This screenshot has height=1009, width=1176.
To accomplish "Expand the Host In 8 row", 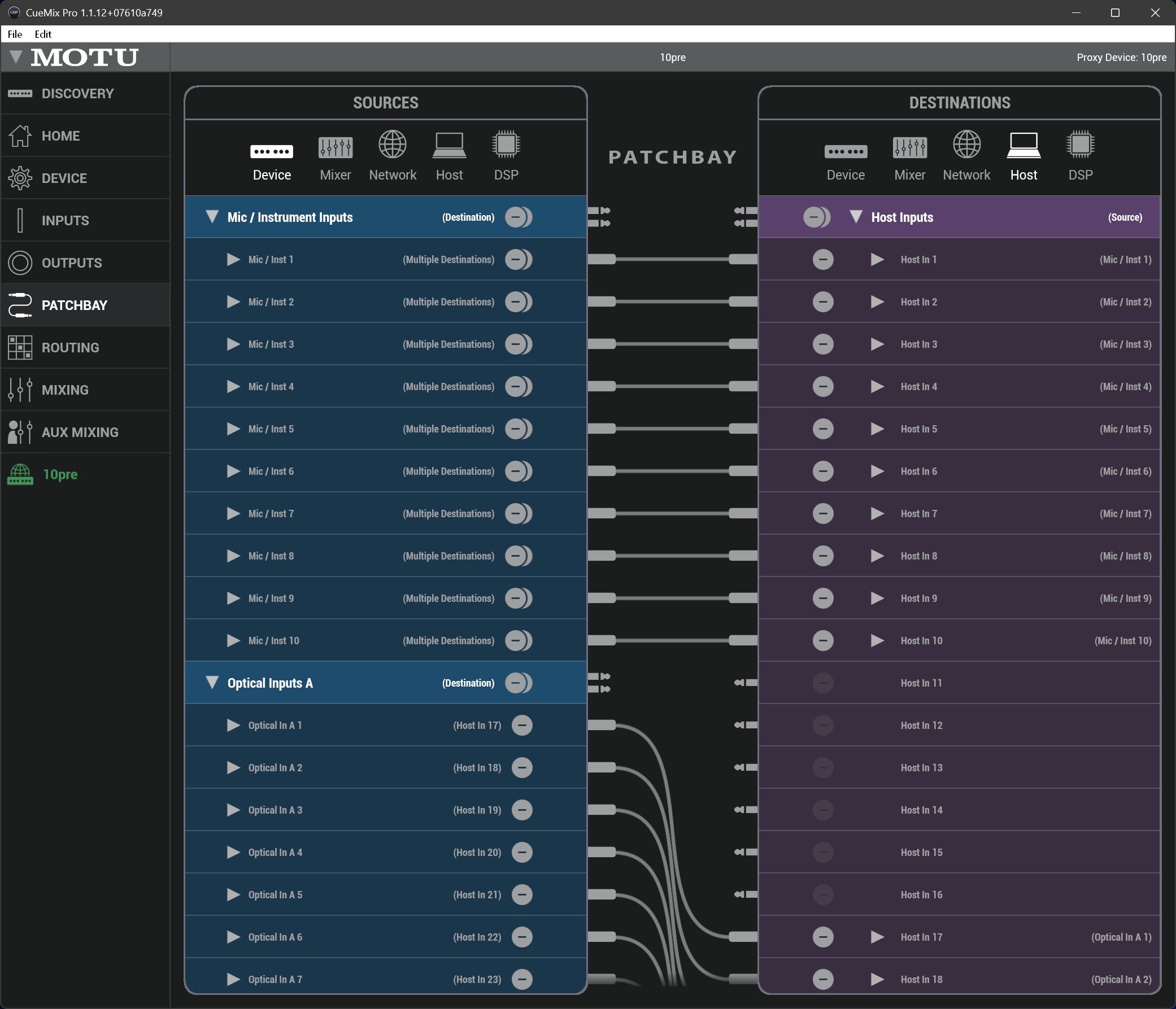I will coord(877,556).
